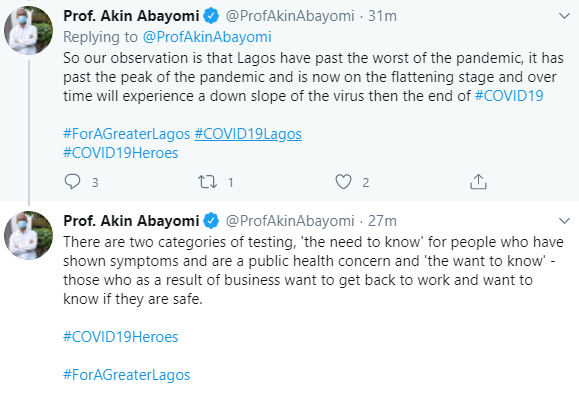Expand the second tweet's options chevron
579x393 pixels.
click(564, 221)
